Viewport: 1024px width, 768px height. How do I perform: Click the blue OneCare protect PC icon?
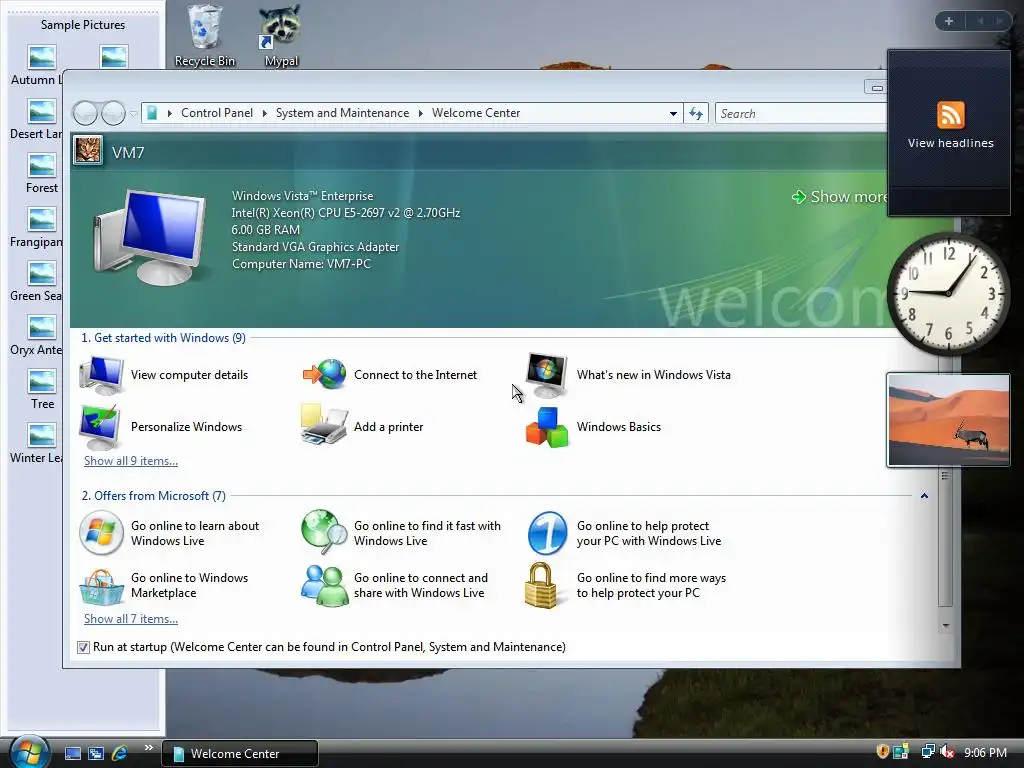[x=547, y=533]
